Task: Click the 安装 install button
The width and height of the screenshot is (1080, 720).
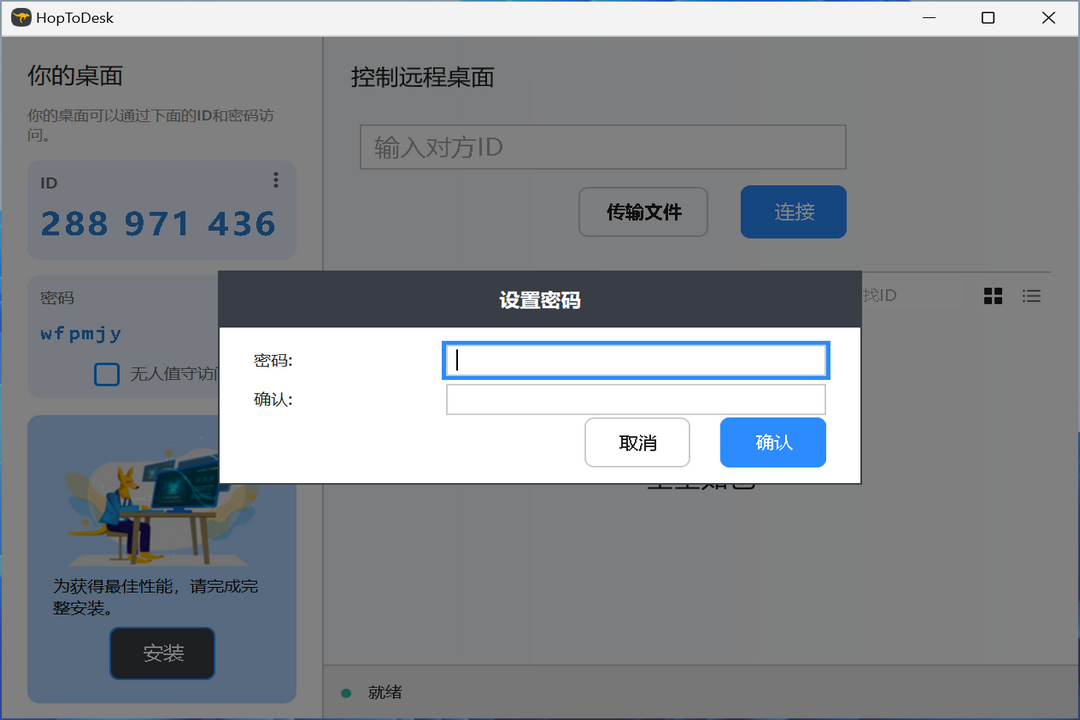Action: click(162, 653)
